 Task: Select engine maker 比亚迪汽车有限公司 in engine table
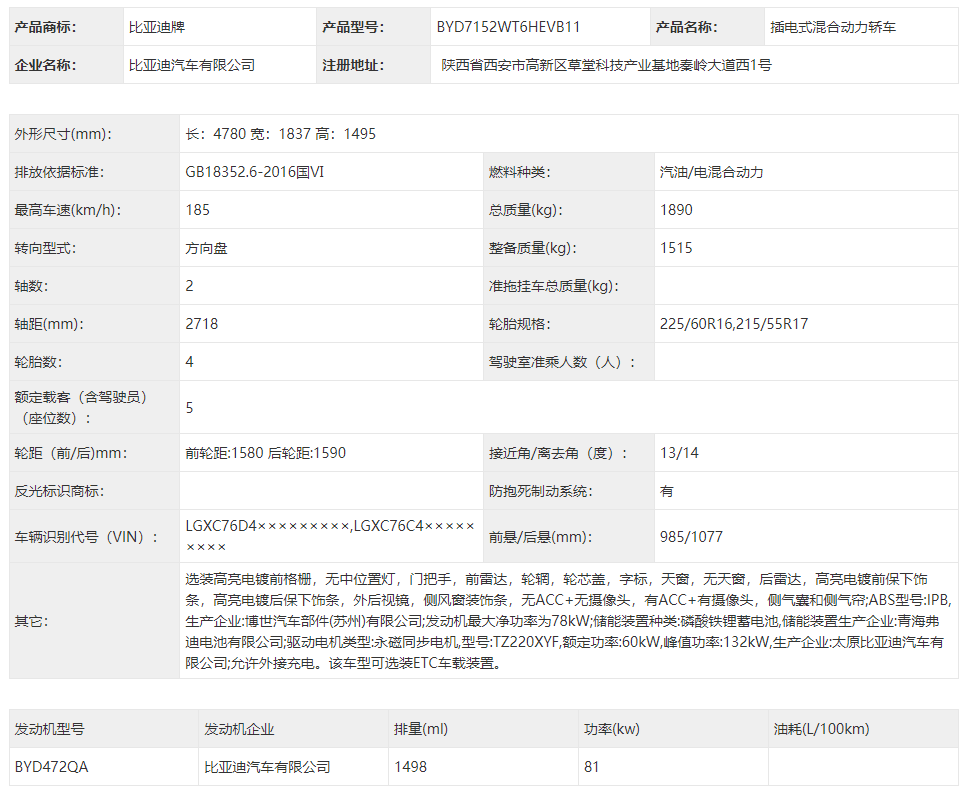[267, 767]
